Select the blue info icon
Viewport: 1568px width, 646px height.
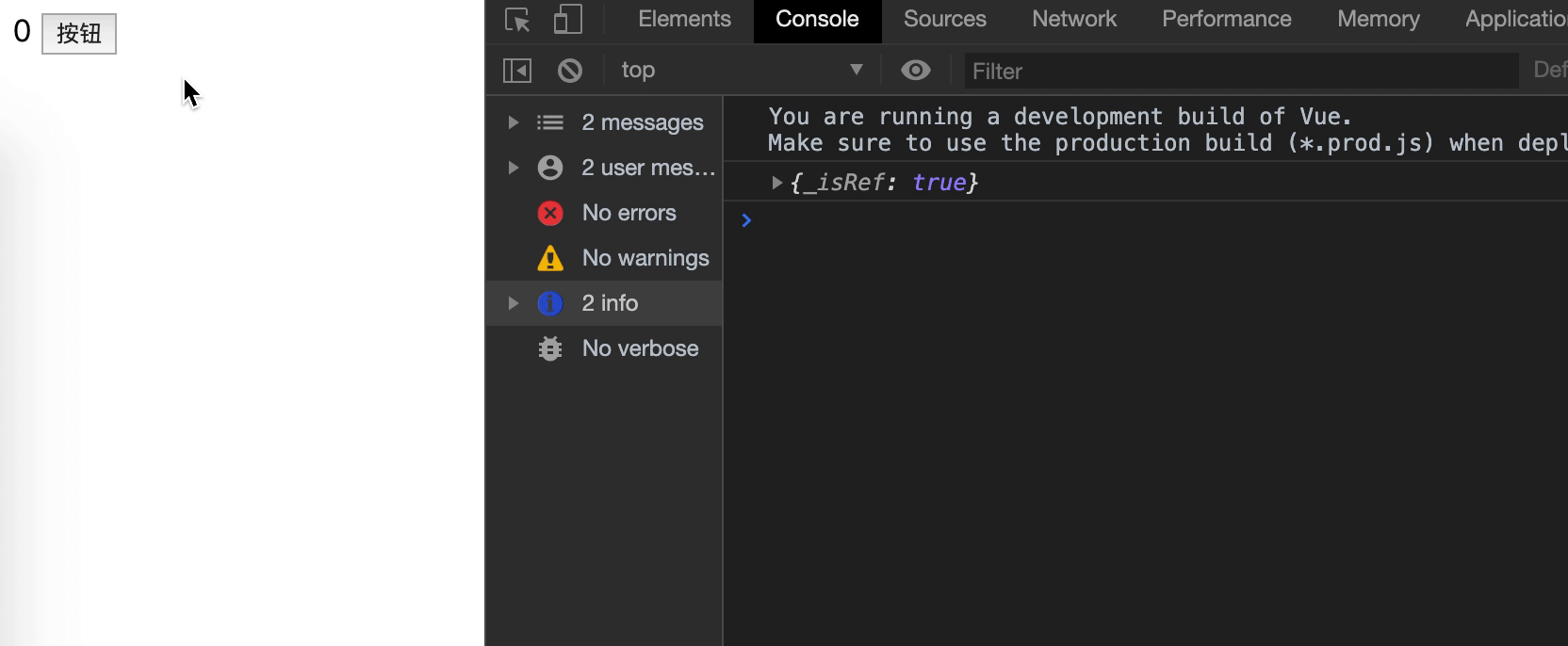click(550, 303)
